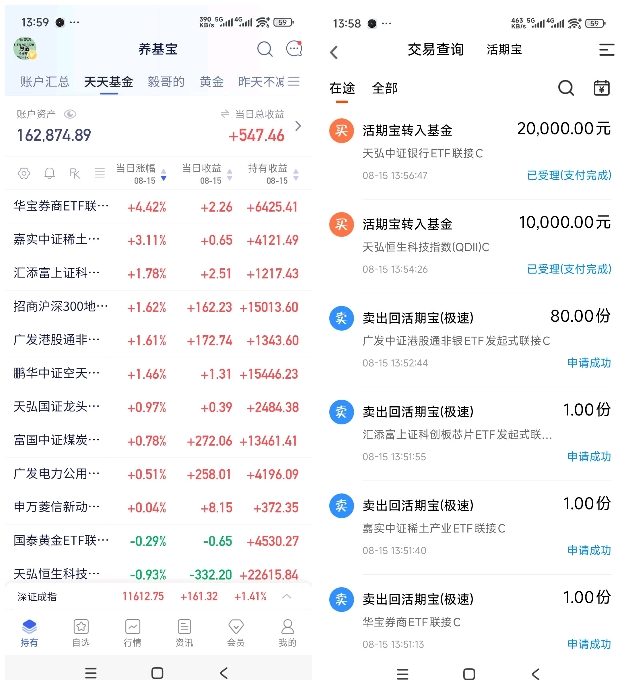Open the 10,000.00元 活期宝转入基金 record

[x=471, y=246]
